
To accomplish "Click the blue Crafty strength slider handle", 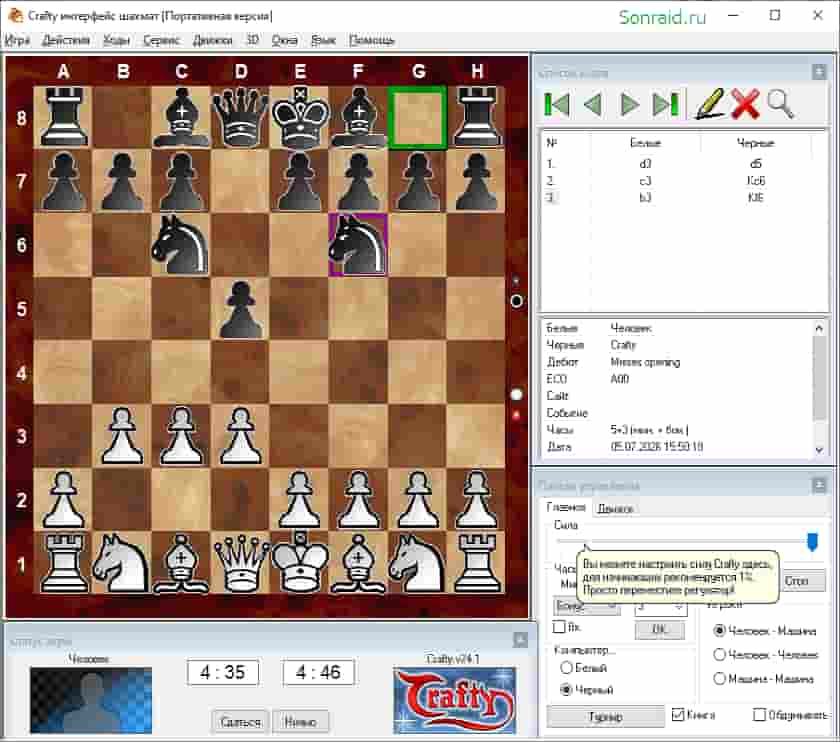I will click(x=812, y=541).
